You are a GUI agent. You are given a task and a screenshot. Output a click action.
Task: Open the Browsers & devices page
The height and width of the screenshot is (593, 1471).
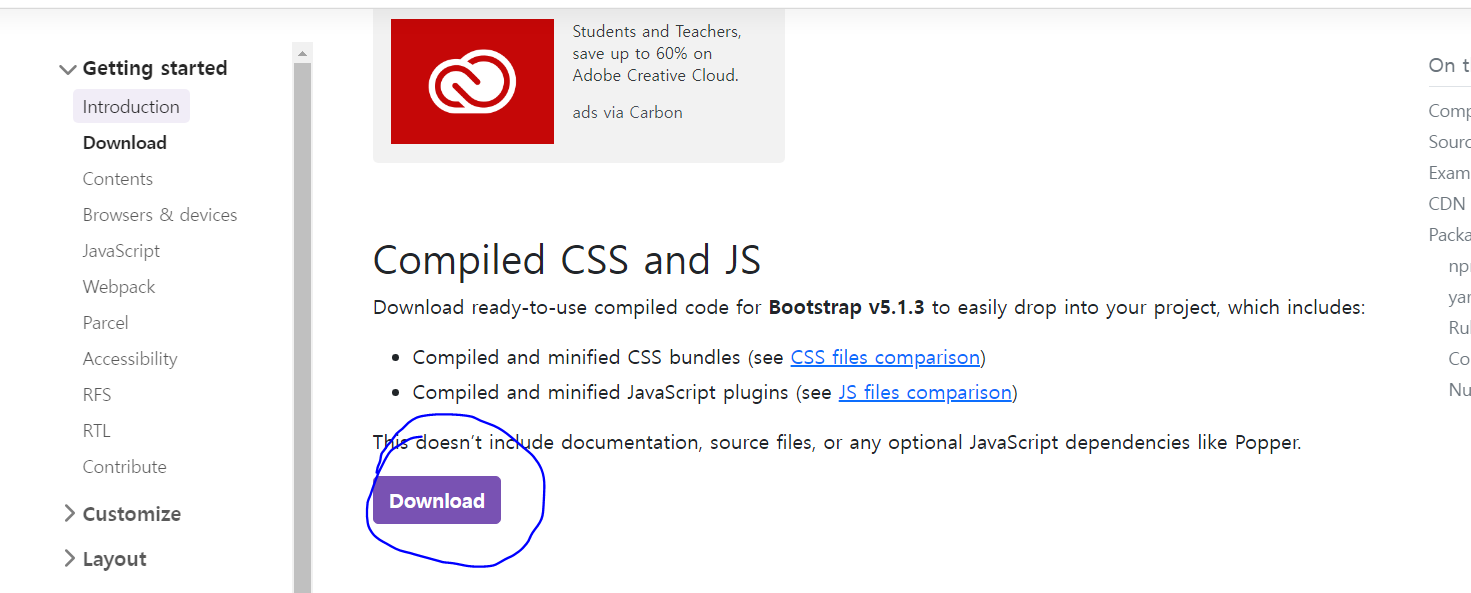[x=160, y=214]
